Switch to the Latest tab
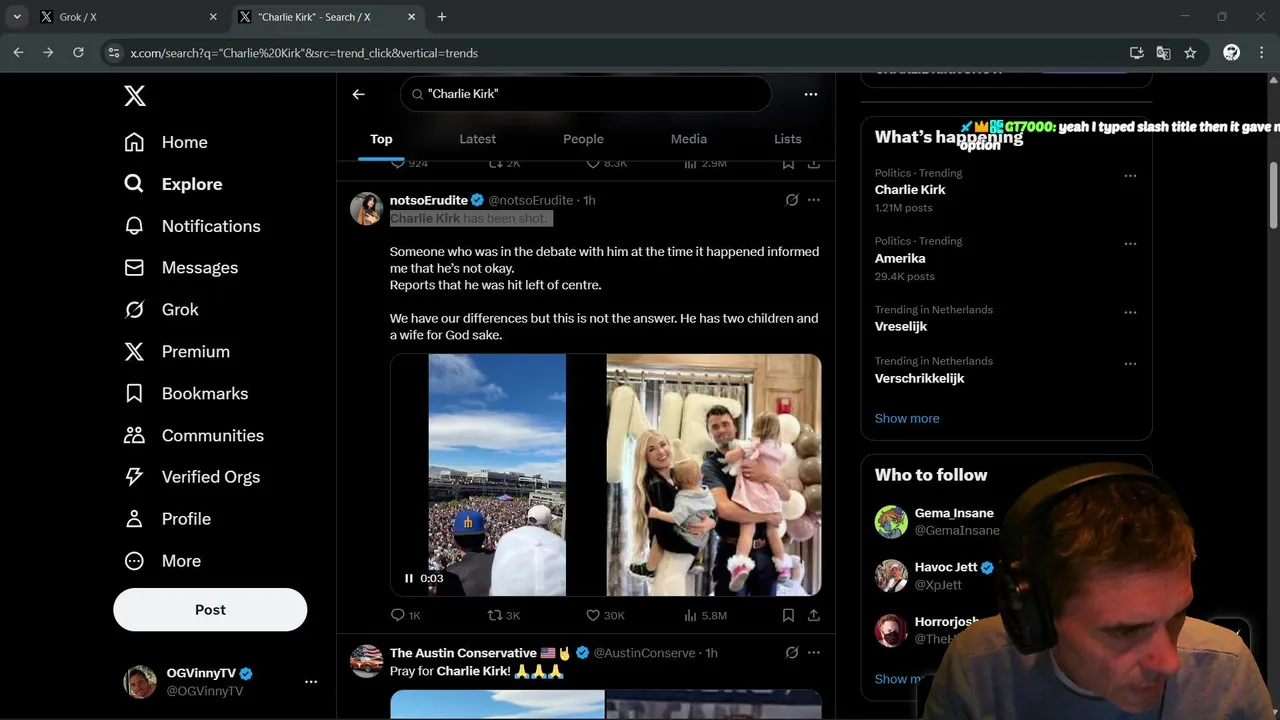The image size is (1280, 720). [x=477, y=139]
